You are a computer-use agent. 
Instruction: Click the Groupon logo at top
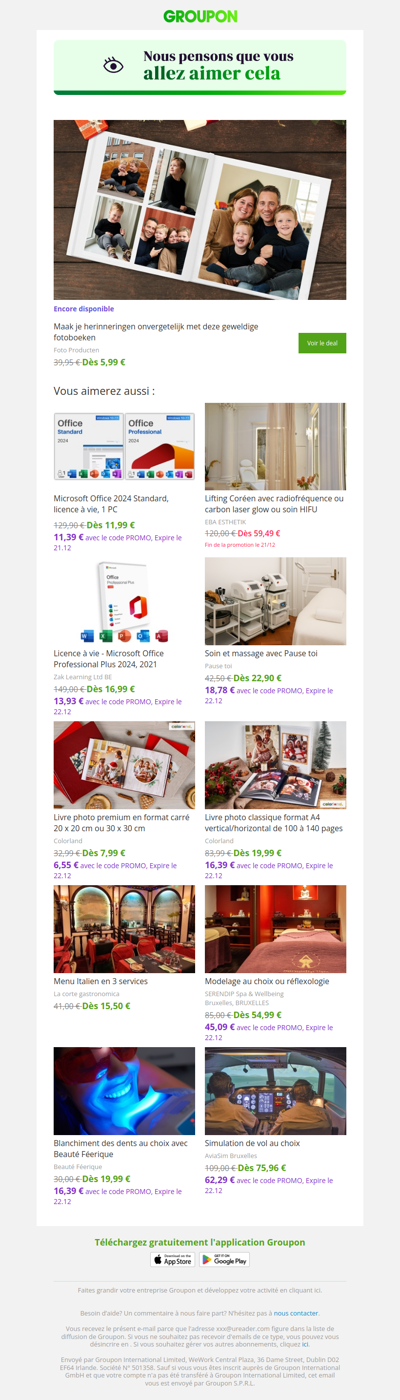click(x=200, y=16)
